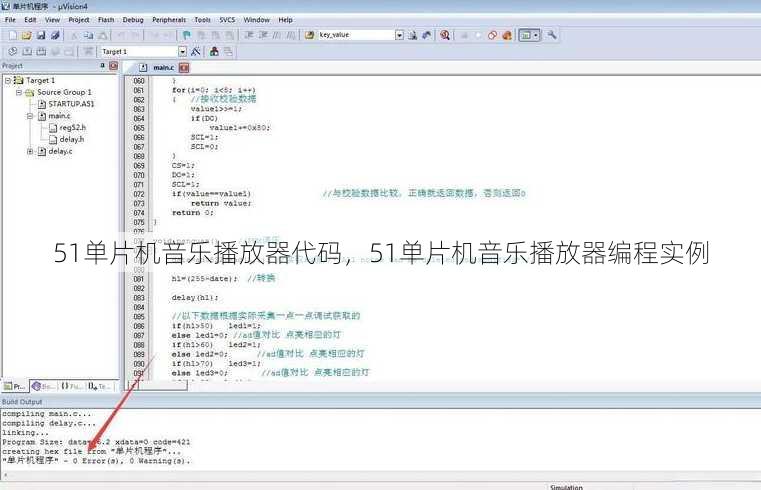Open the Flash menu
The height and width of the screenshot is (490, 761).
[106, 20]
